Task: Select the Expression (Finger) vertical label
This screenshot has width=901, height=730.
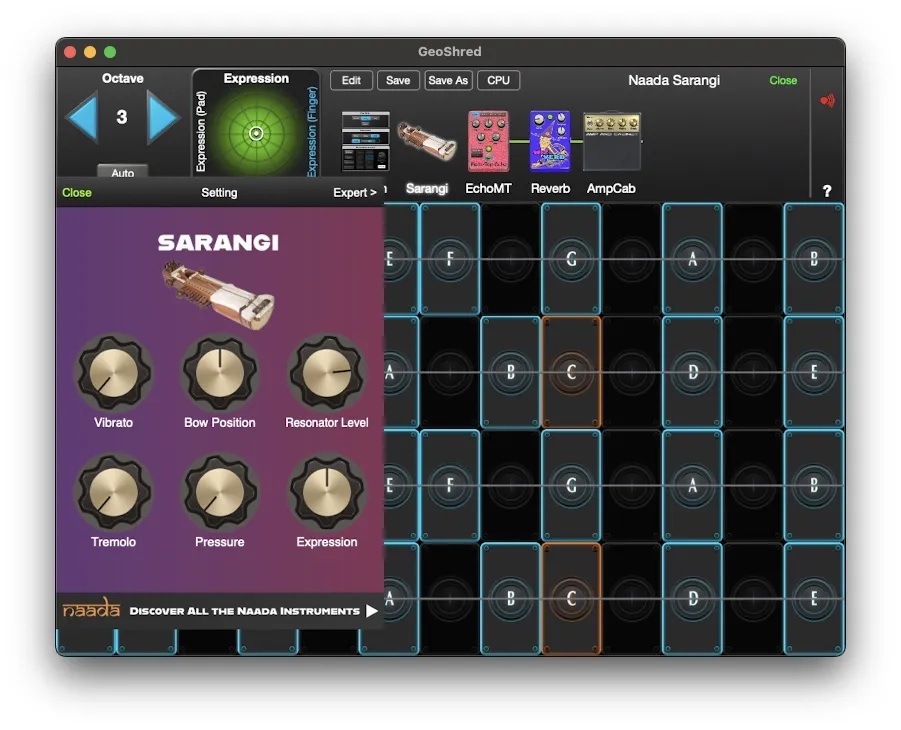Action: click(x=312, y=132)
